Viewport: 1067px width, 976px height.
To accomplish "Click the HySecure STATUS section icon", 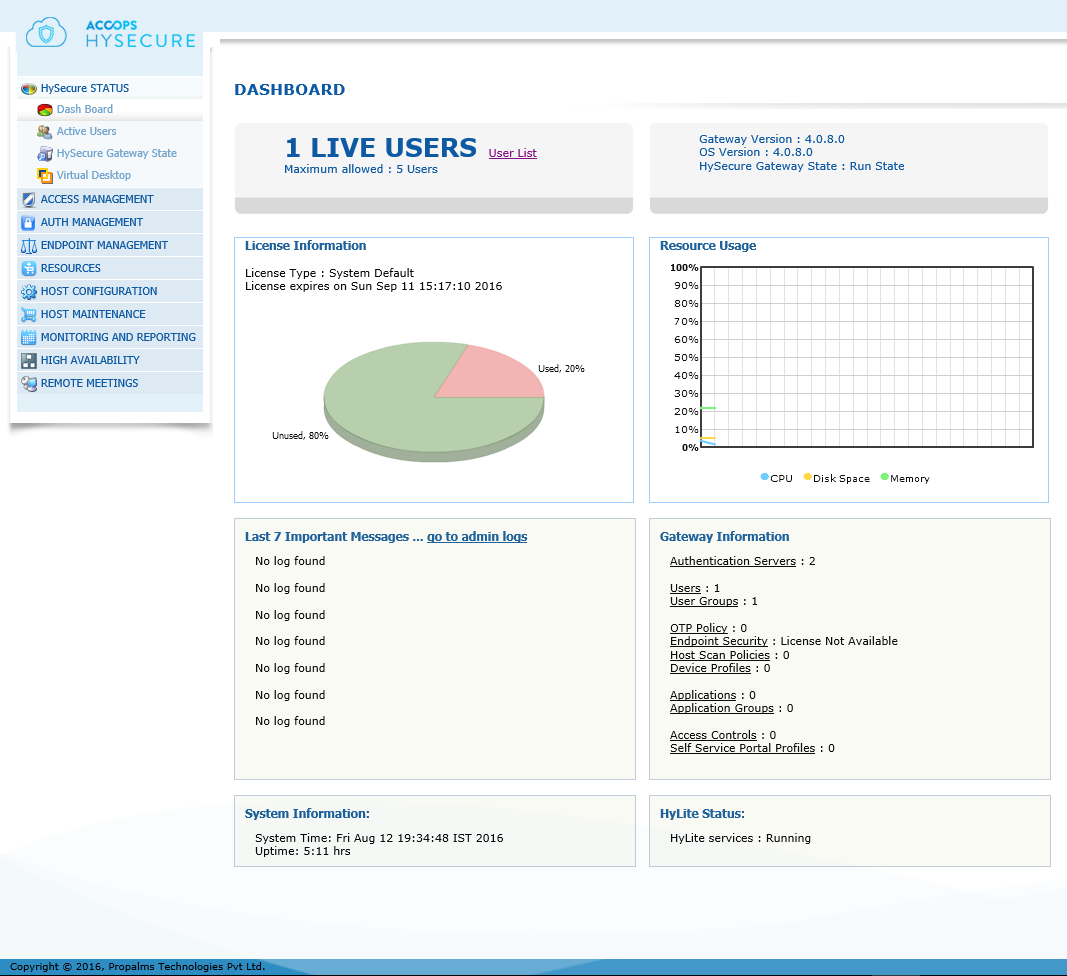I will (29, 88).
